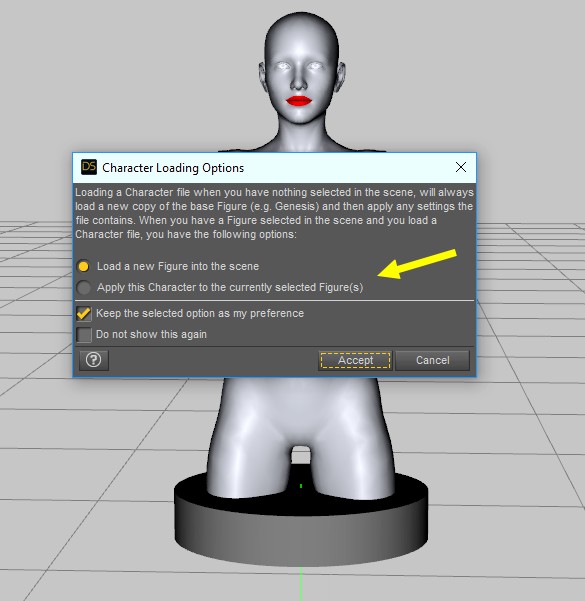
Task: Open help with the question mark button
Action: tap(94, 360)
